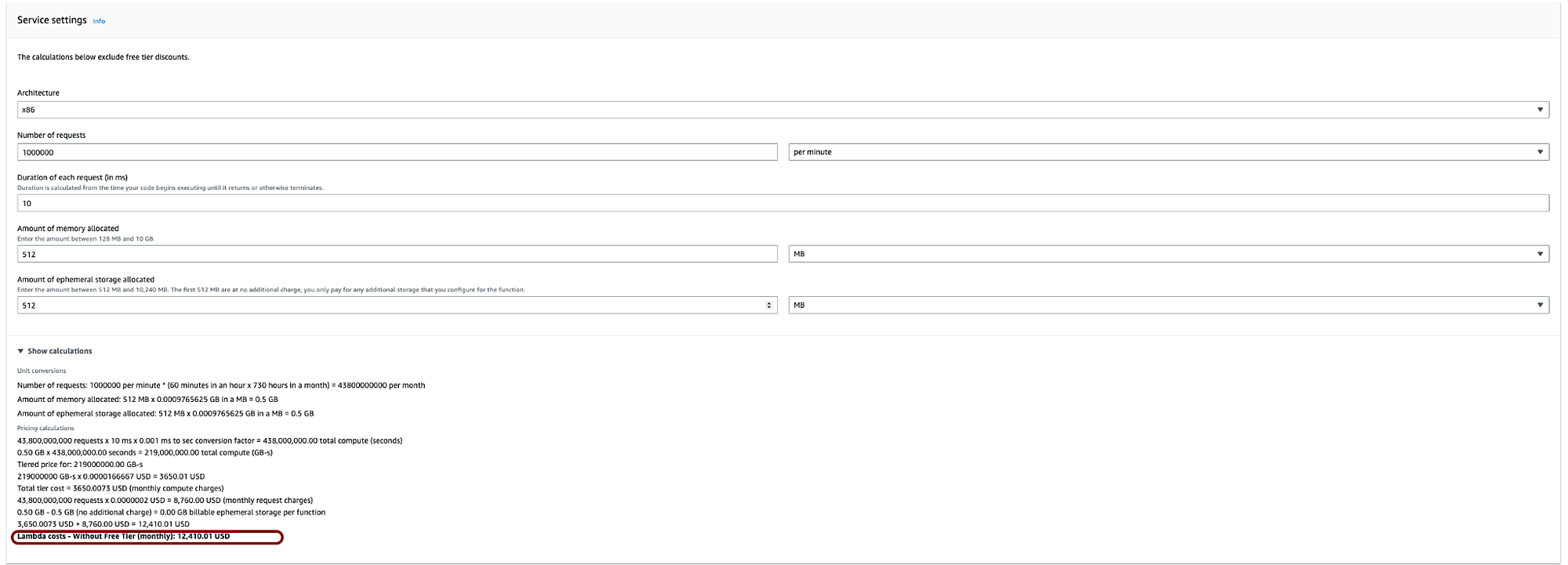Open the memory unit MB dropdown
Screen dimensions: 1568x565
click(1169, 254)
